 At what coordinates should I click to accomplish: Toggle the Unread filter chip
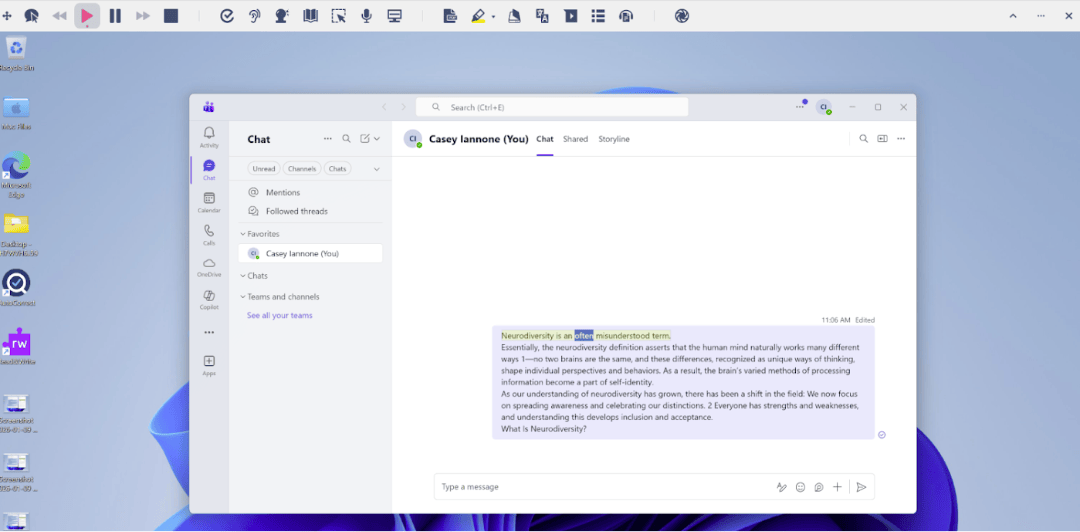264,169
